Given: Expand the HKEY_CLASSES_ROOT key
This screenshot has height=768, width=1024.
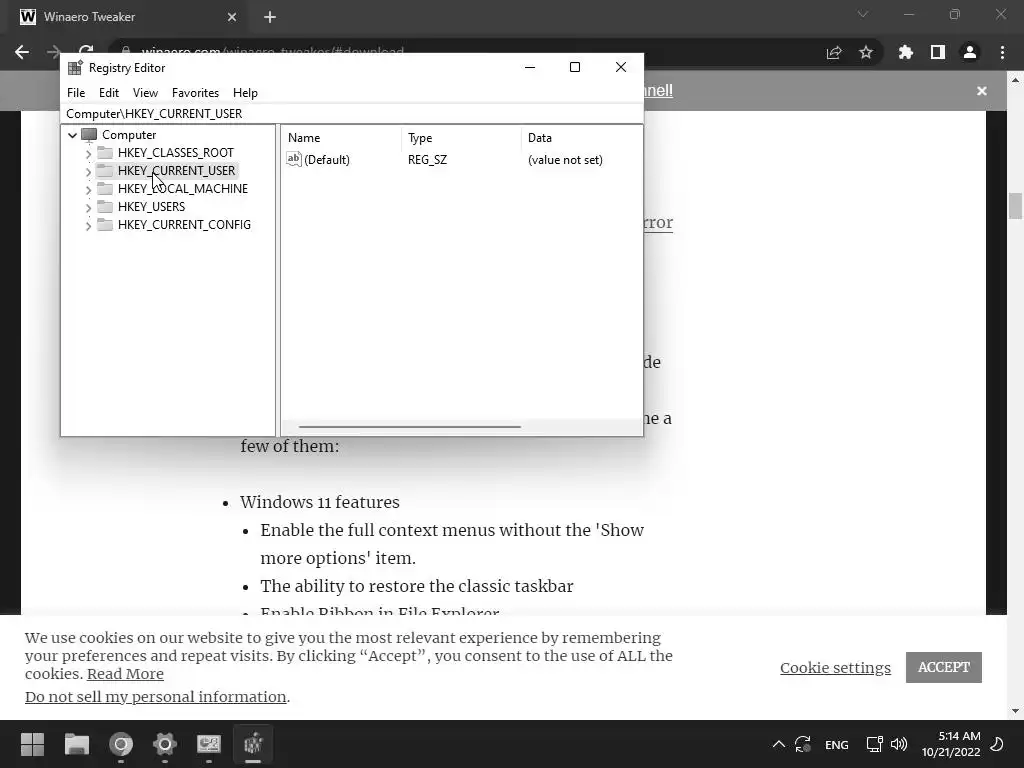Looking at the screenshot, I should pyautogui.click(x=88, y=153).
